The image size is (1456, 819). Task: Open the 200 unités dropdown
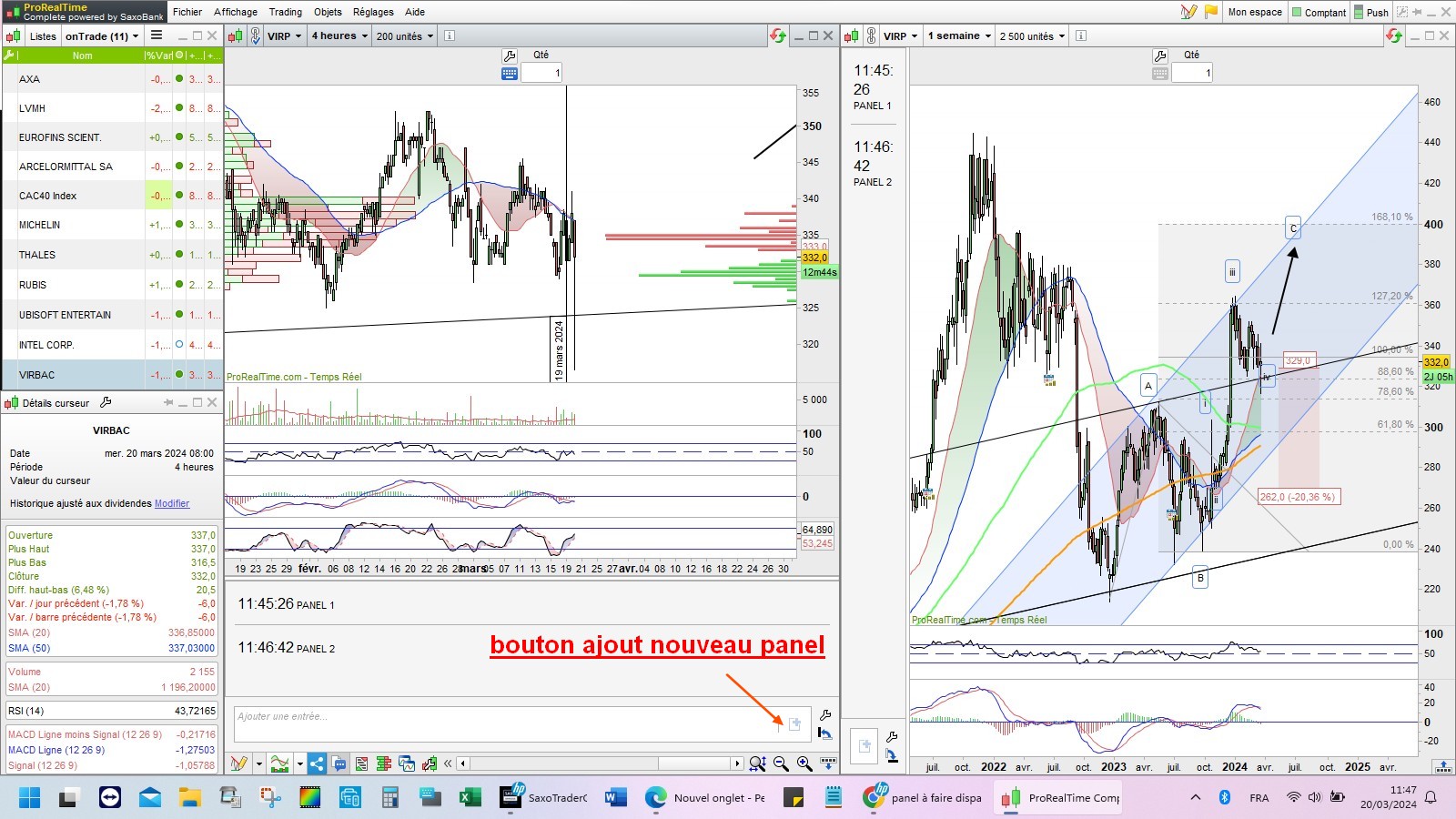click(405, 36)
